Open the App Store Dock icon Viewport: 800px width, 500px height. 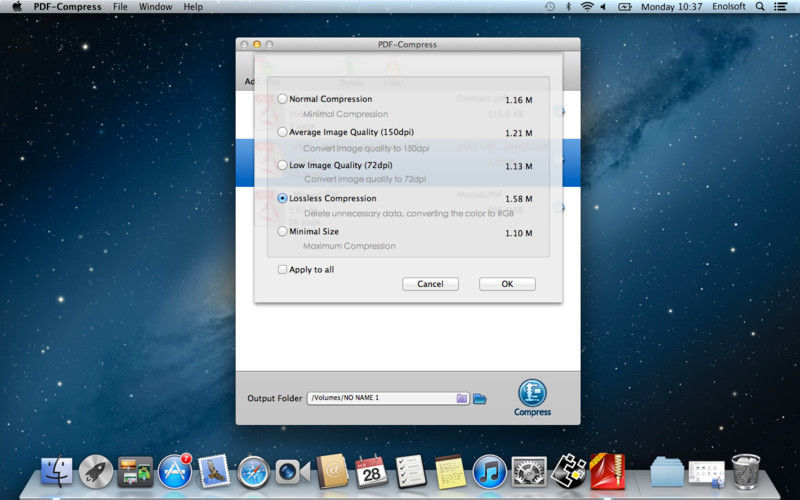174,472
